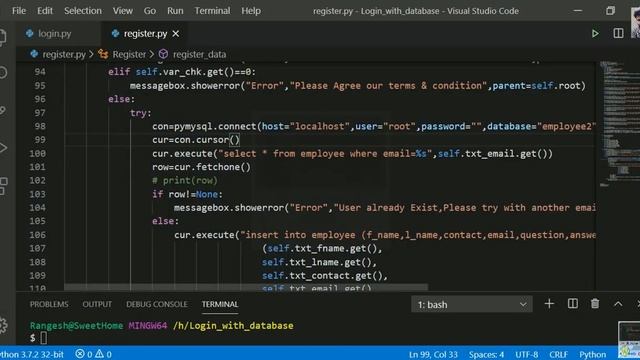Image resolution: width=640 pixels, height=360 pixels.
Task: Click register_data in the breadcrumb
Action: [x=199, y=54]
